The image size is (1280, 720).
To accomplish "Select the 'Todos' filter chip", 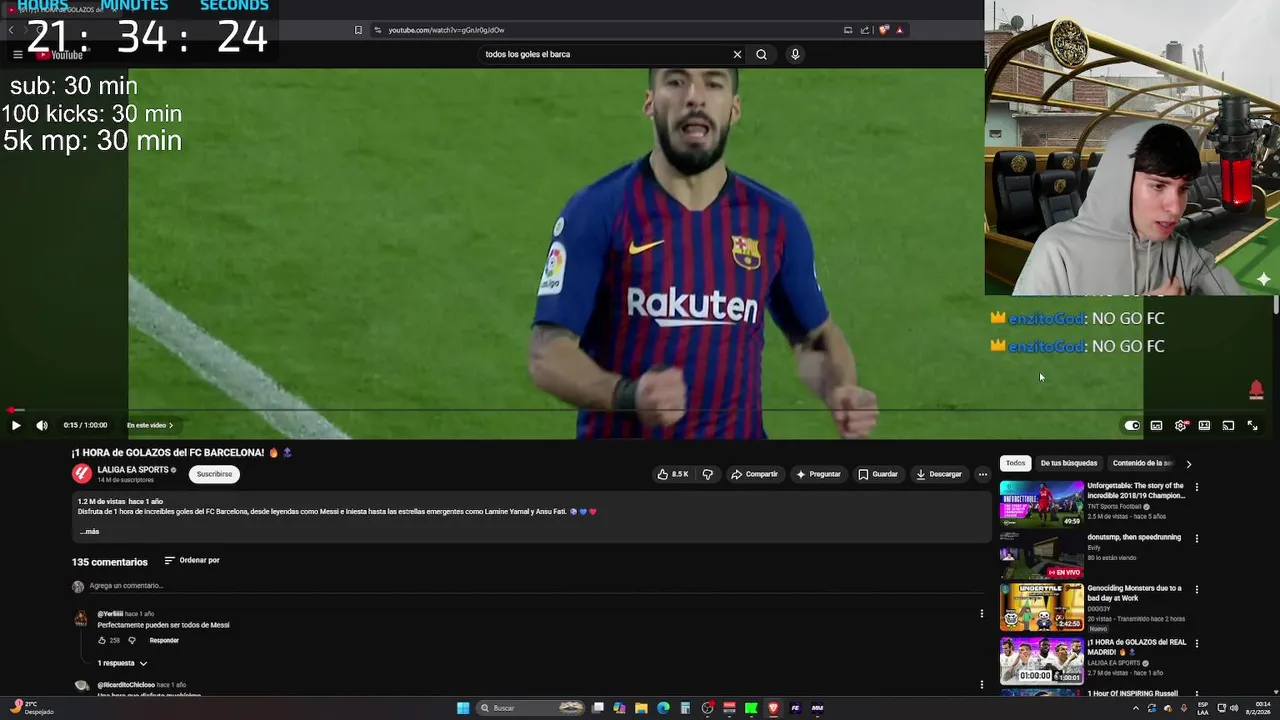I will coord(1015,463).
